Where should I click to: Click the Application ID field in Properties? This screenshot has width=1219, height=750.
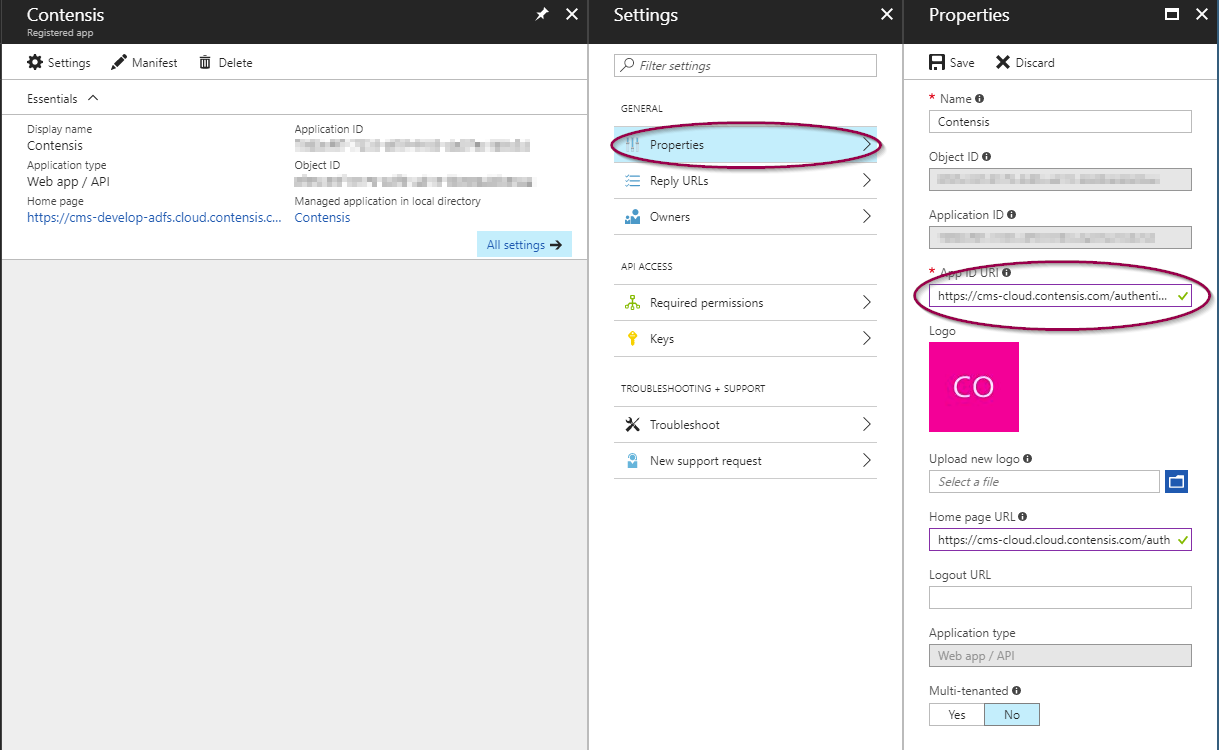[1060, 238]
